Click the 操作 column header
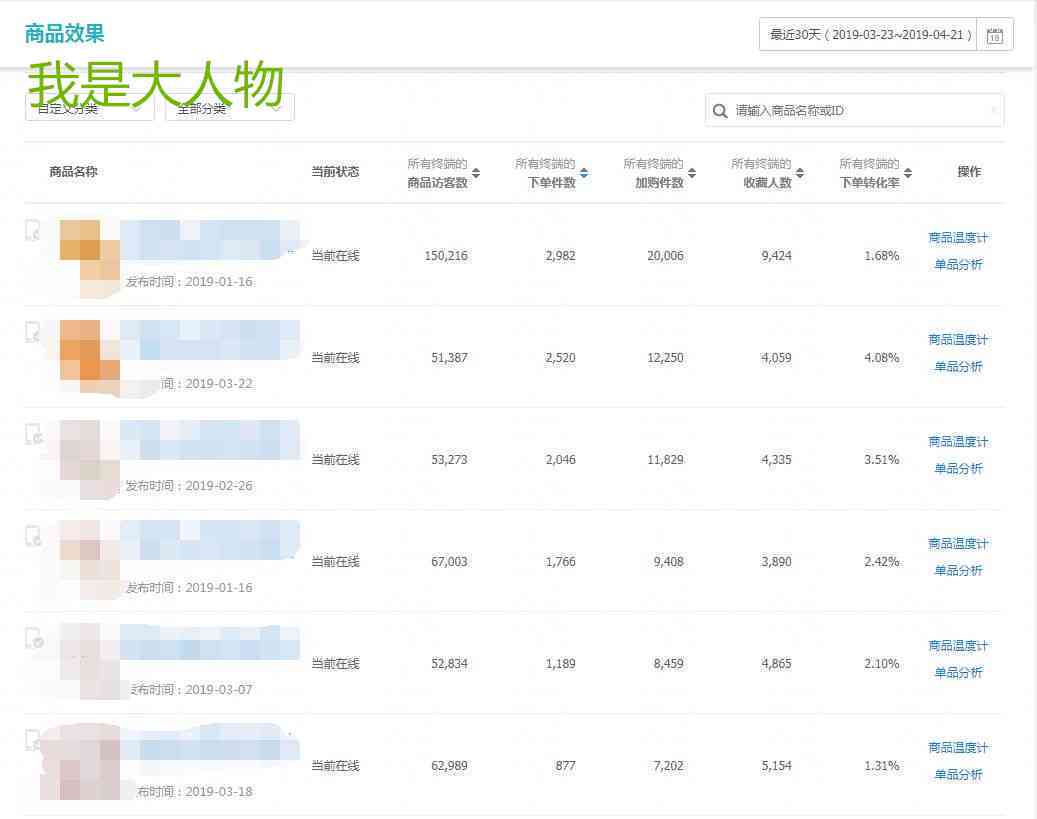Image resolution: width=1037 pixels, height=819 pixels. click(970, 172)
